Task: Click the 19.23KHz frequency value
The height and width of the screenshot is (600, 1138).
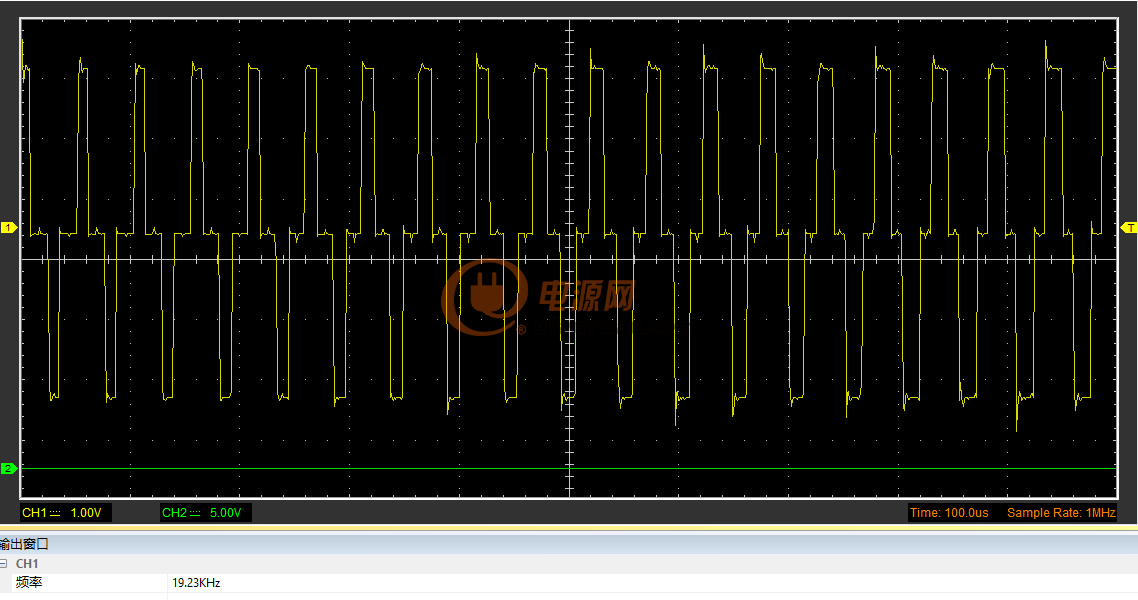Action: pyautogui.click(x=196, y=583)
